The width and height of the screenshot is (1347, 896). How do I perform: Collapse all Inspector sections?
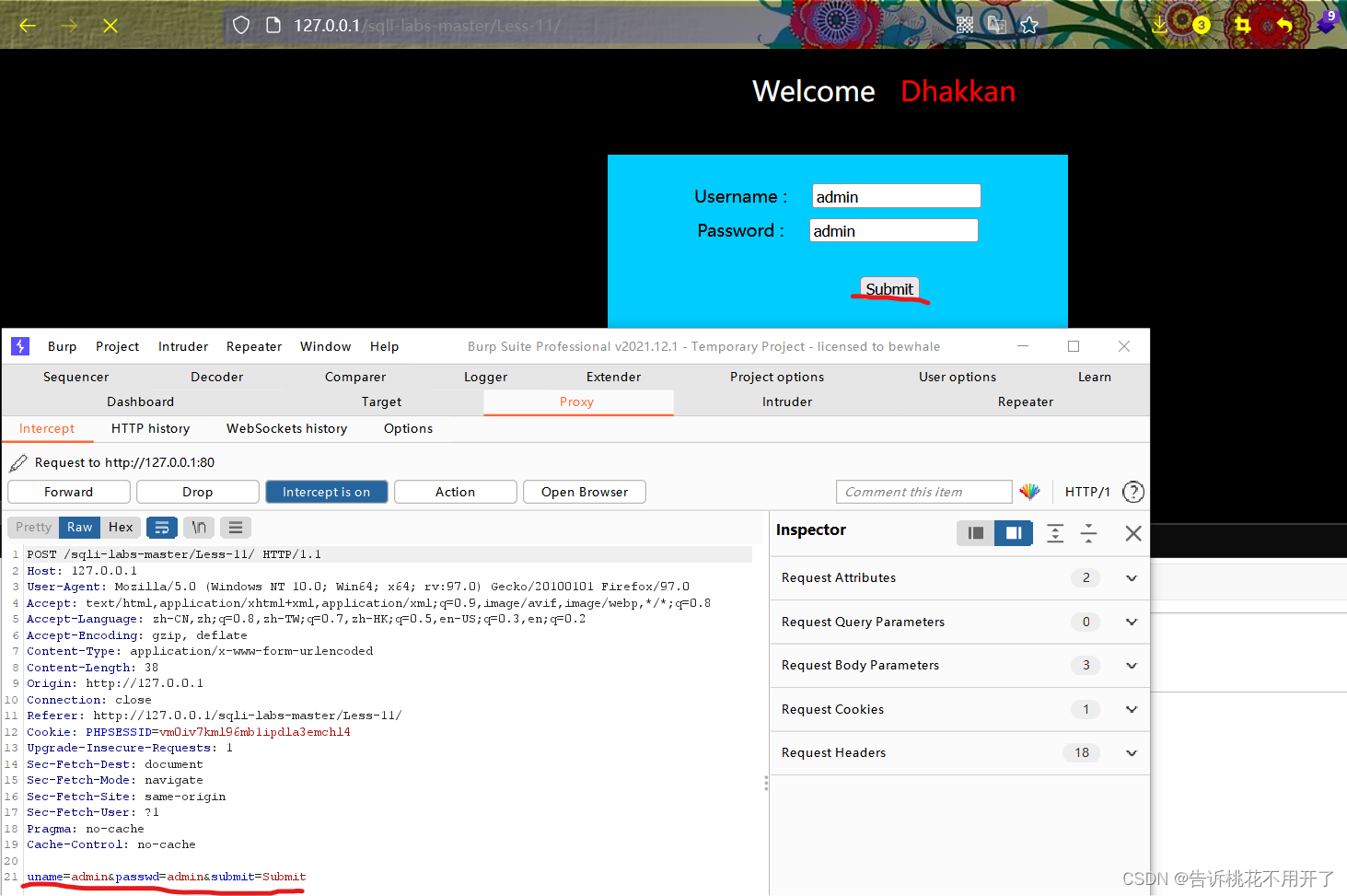pos(1089,533)
